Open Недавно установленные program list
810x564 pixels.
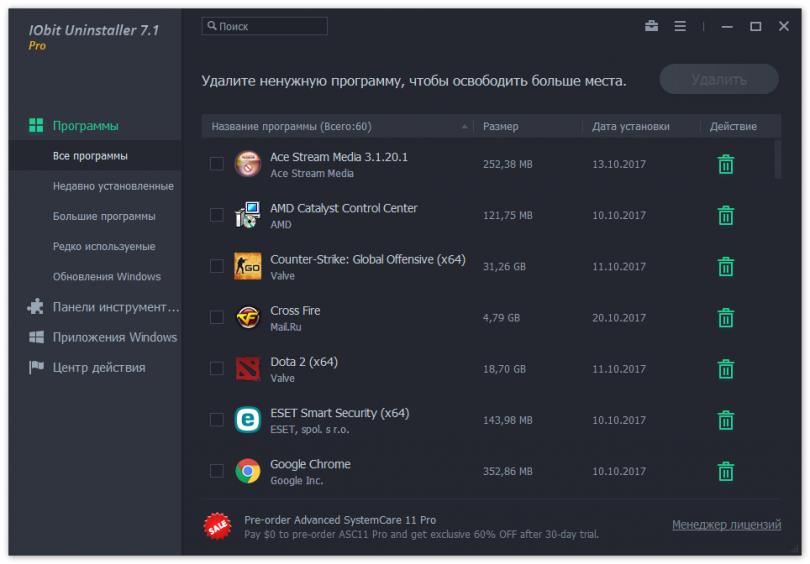[113, 186]
